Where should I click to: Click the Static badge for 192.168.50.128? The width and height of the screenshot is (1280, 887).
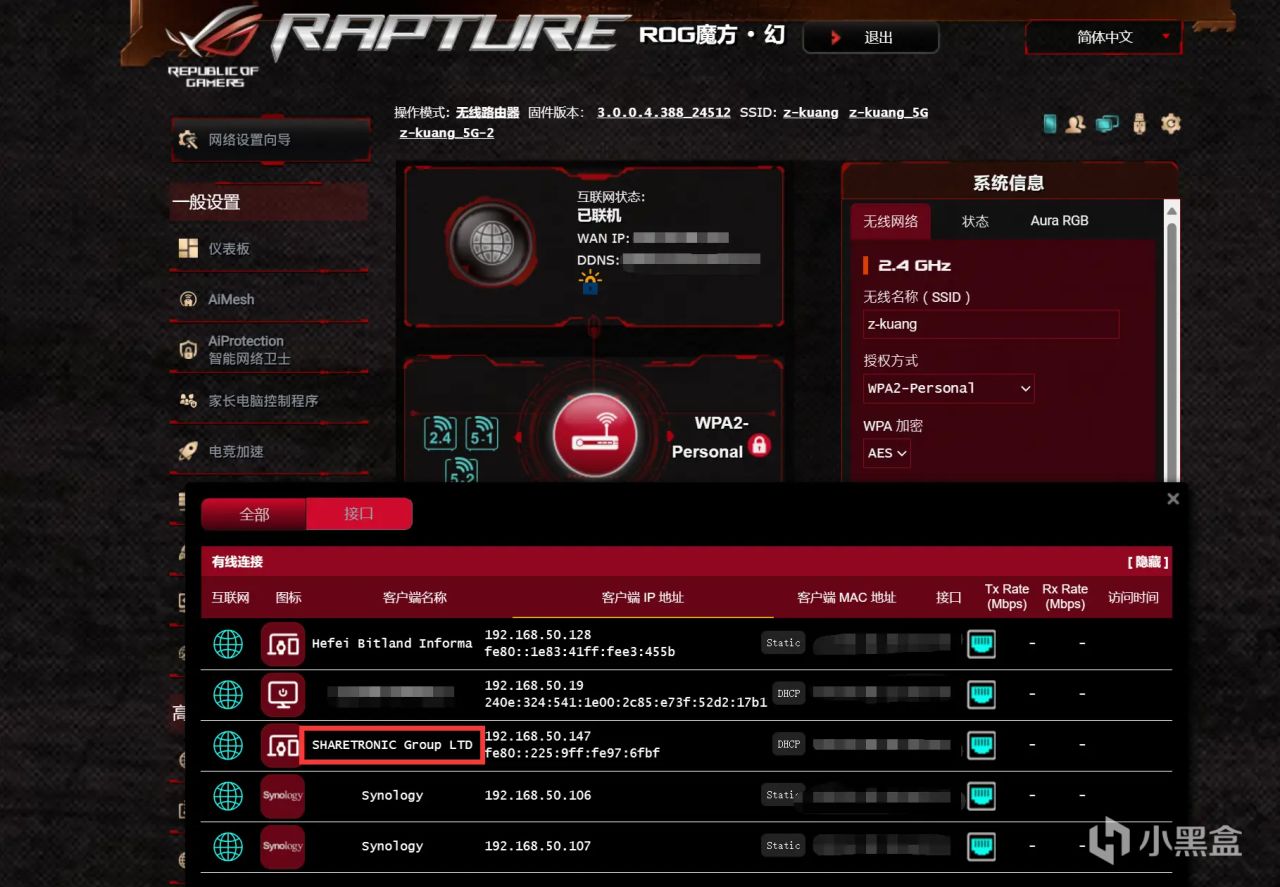click(783, 643)
